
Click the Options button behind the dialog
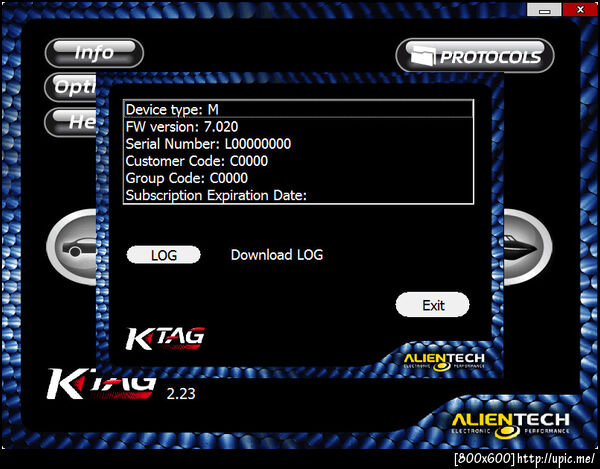tap(71, 87)
